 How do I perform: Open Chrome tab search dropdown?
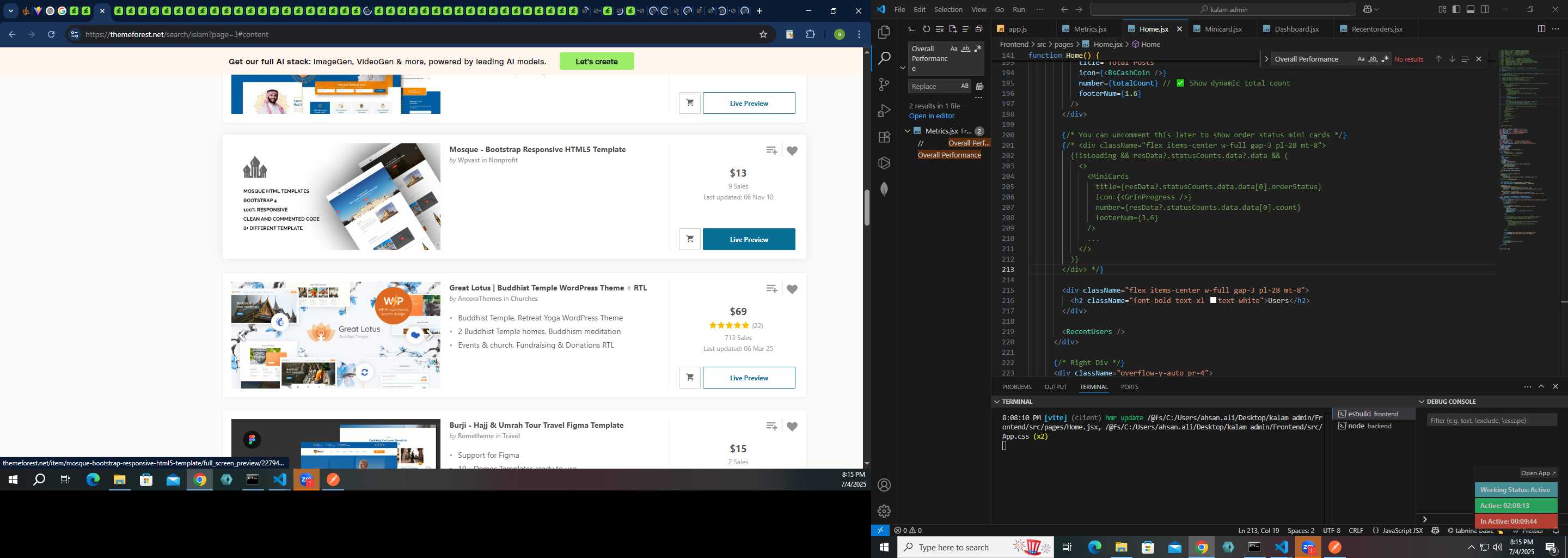(x=10, y=11)
